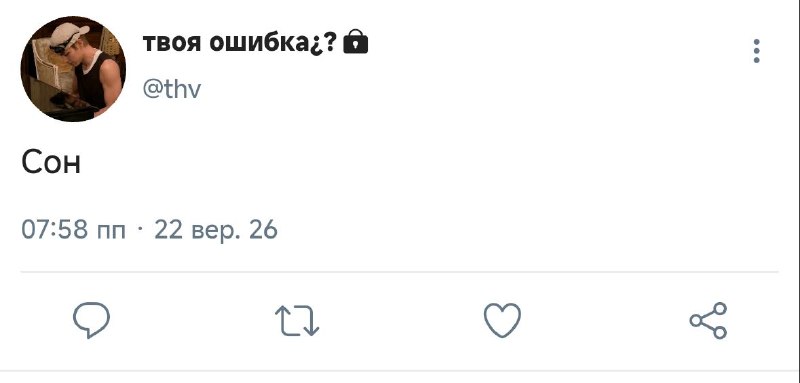Share the tweet using the share icon
Viewport: 800px width, 383px height.
pos(708,320)
